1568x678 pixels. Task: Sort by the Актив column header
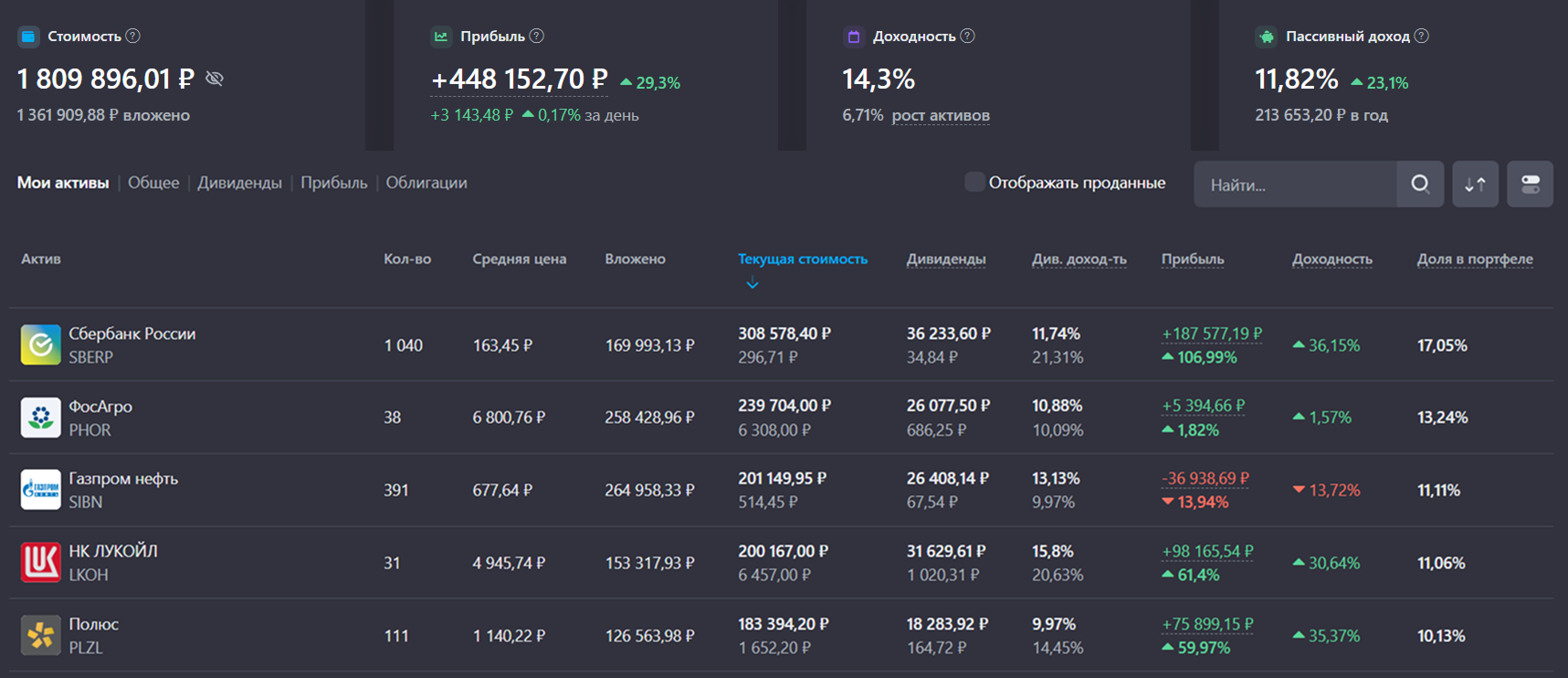pyautogui.click(x=41, y=259)
